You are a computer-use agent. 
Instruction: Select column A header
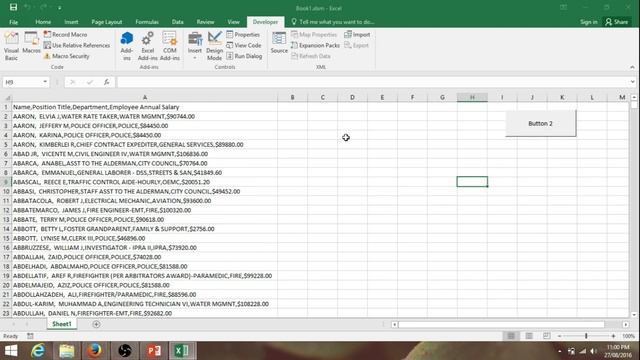click(x=145, y=98)
